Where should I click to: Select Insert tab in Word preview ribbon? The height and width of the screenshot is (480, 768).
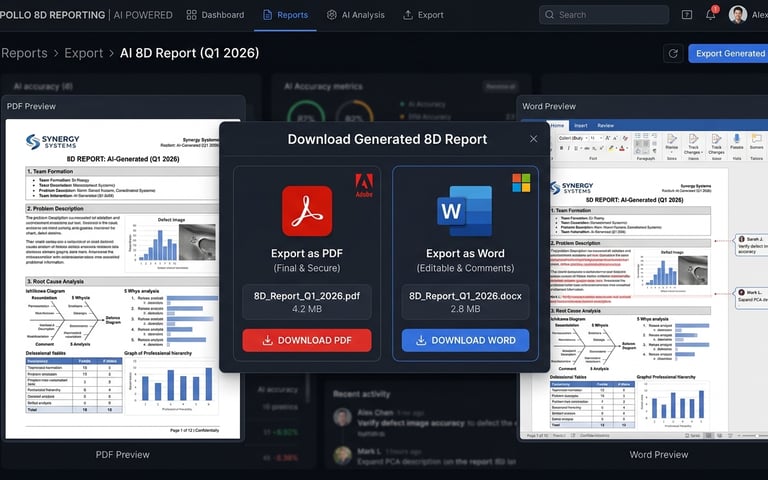581,125
